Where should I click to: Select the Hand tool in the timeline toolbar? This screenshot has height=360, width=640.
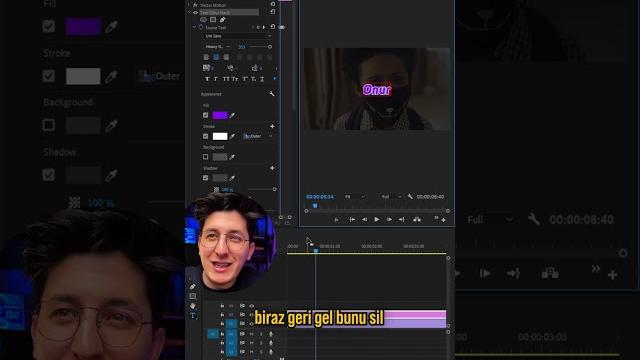coord(193,306)
